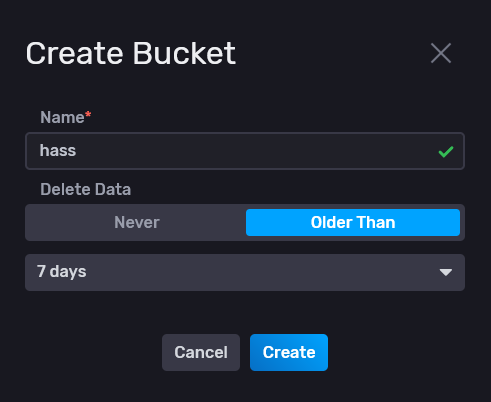The image size is (491, 402).
Task: Click the red required asterisk
Action: 88,115
